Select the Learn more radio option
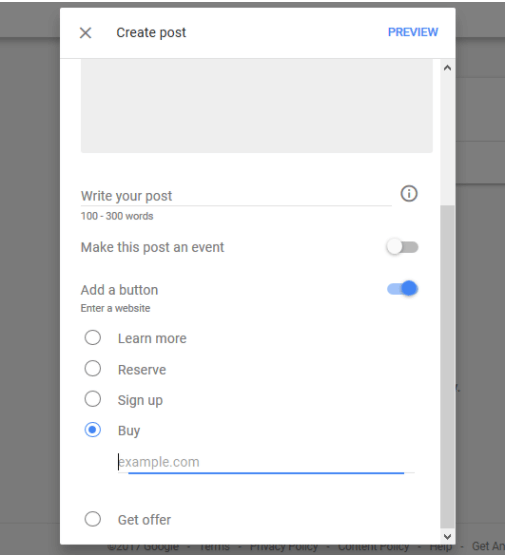This screenshot has height=557, width=506. pos(93,338)
